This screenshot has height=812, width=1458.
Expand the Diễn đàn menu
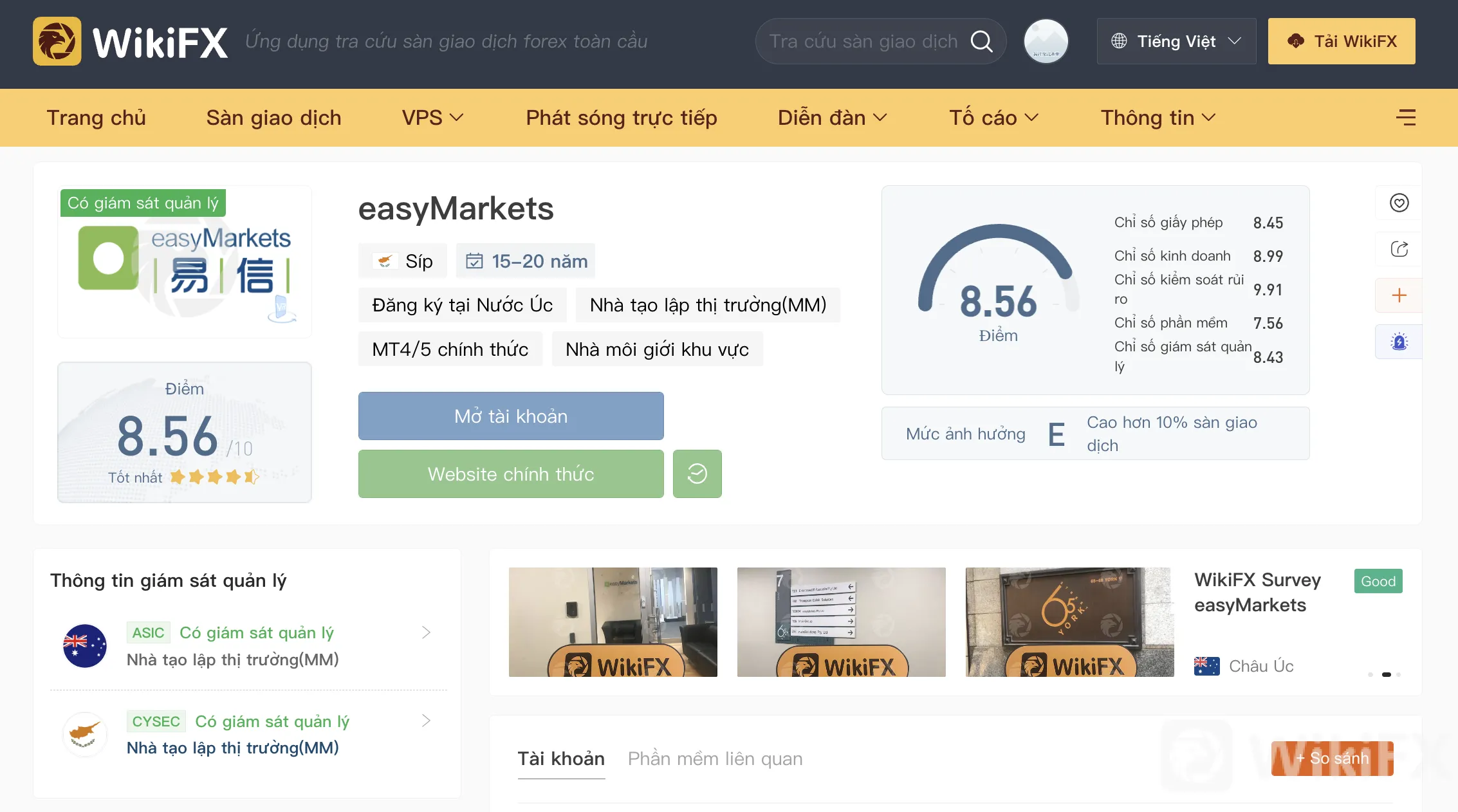point(832,118)
